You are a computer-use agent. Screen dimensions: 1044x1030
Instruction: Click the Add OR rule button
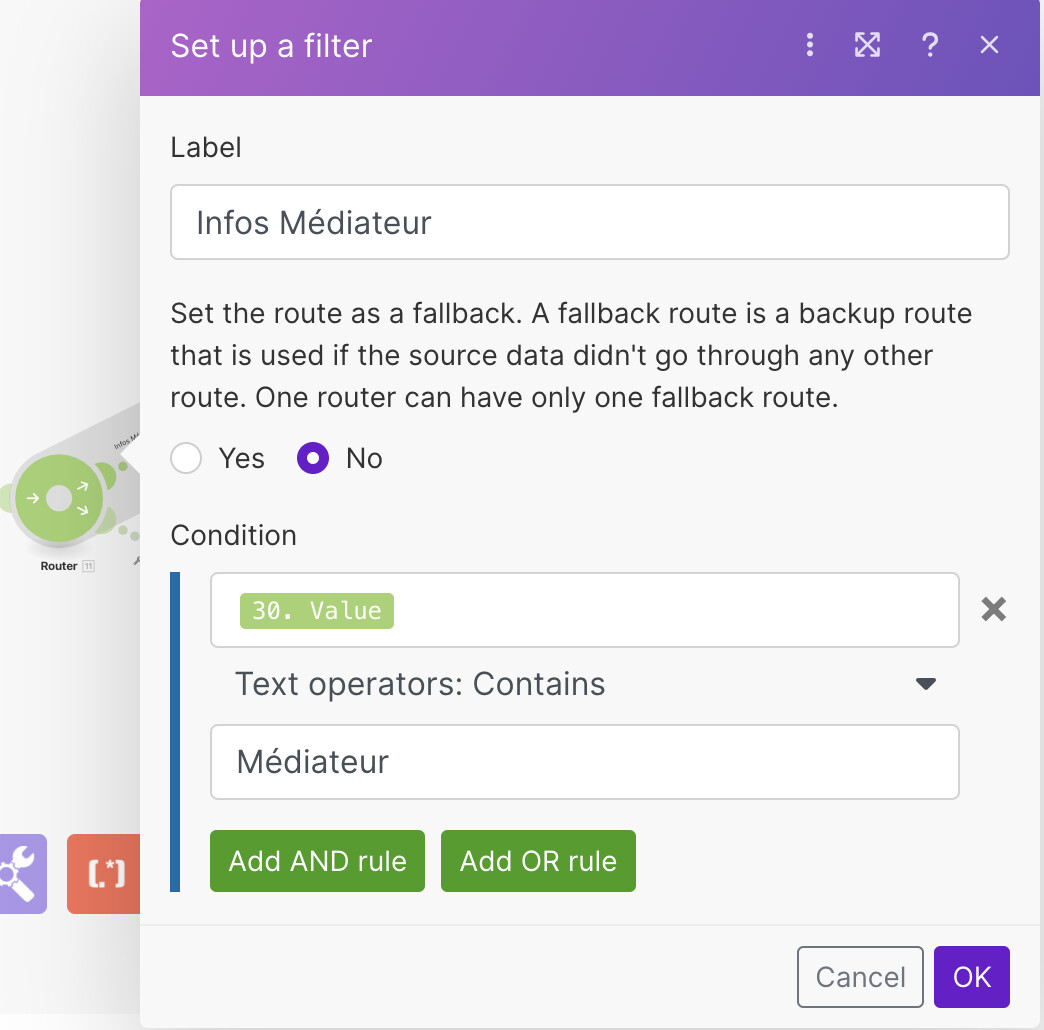[538, 861]
